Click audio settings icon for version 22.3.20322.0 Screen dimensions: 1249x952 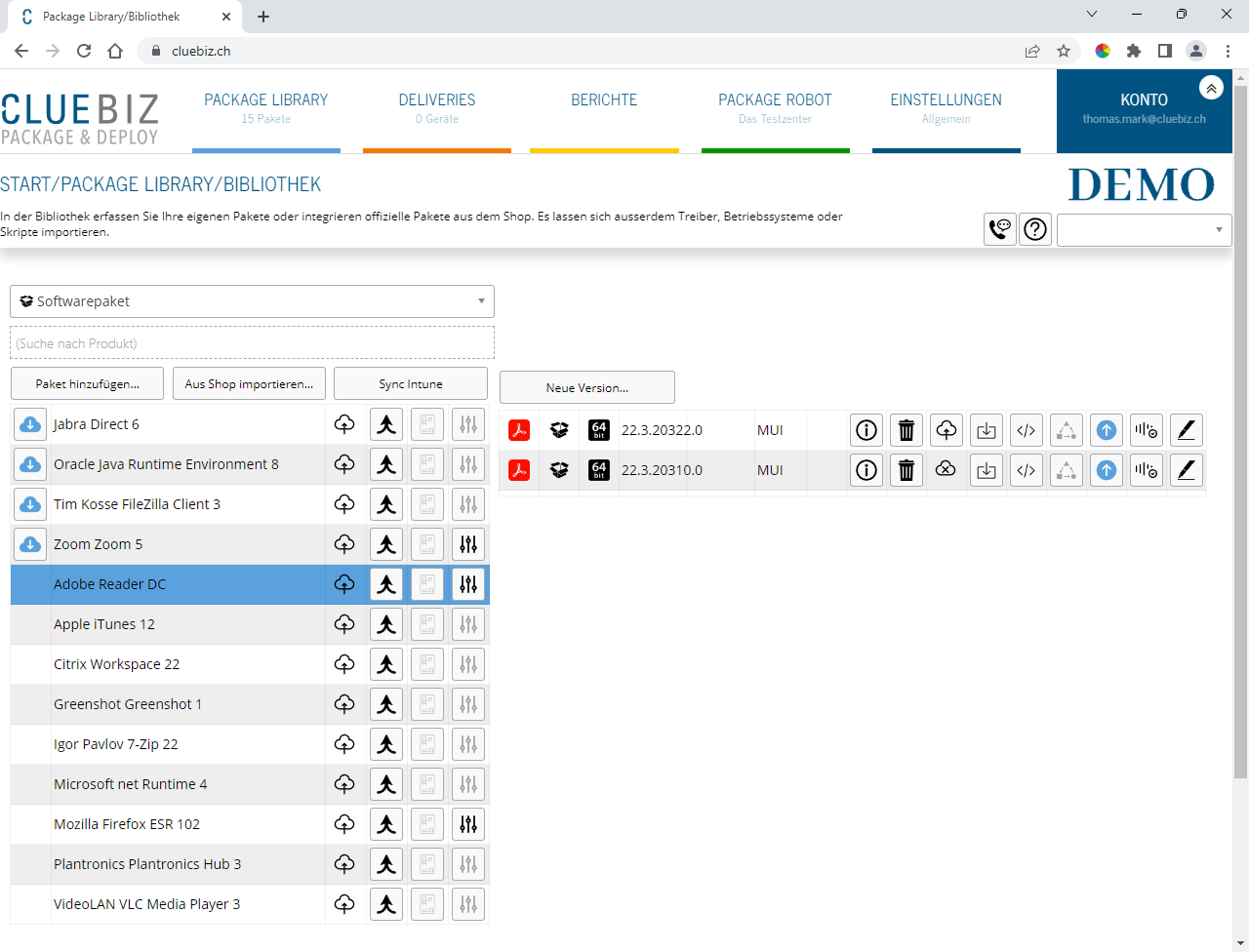1147,430
